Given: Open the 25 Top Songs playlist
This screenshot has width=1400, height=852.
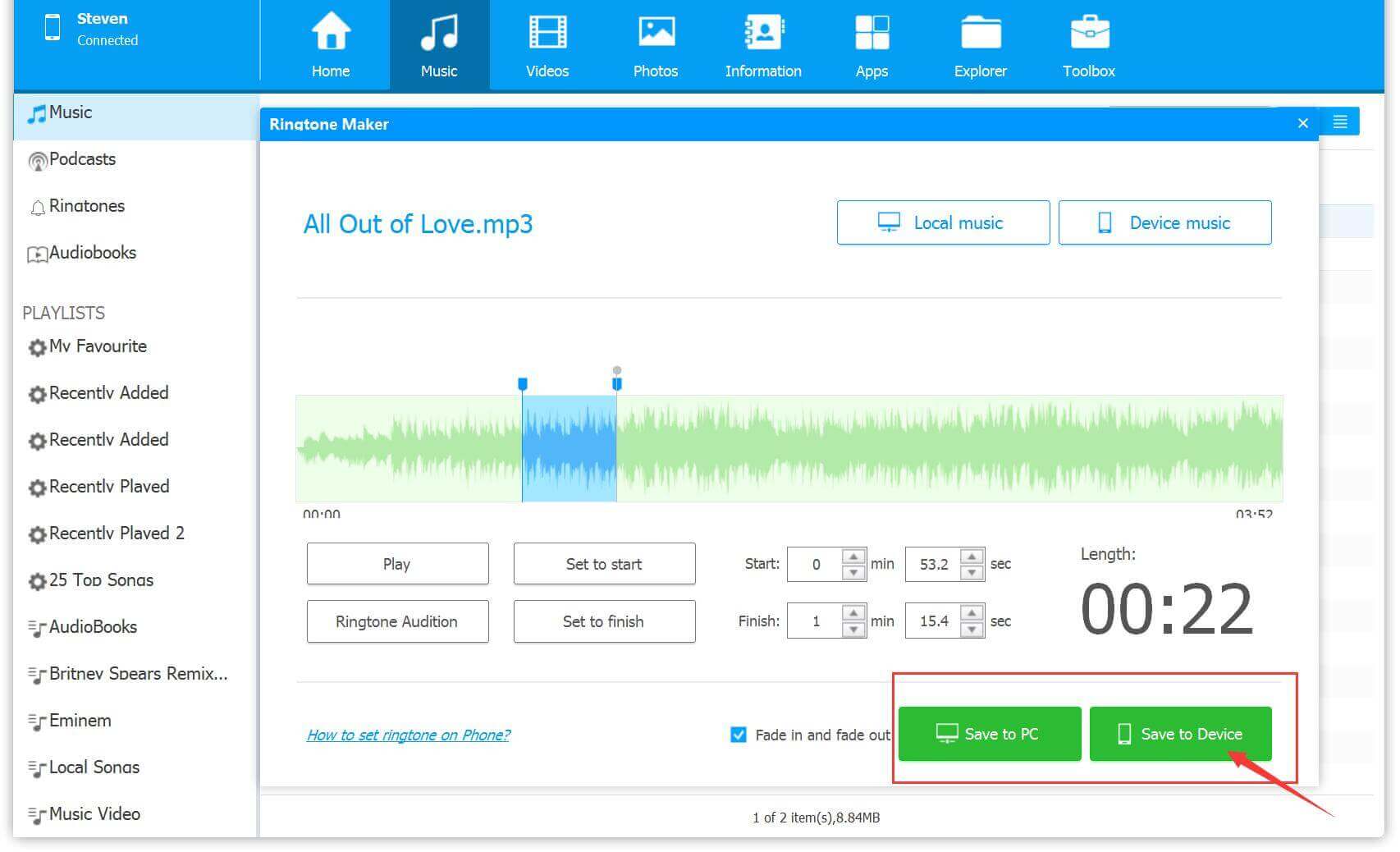Looking at the screenshot, I should (x=101, y=580).
